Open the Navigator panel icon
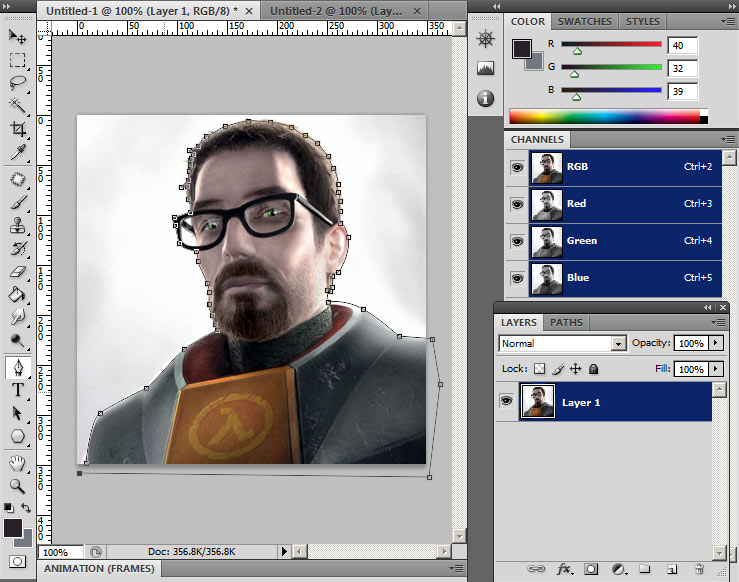 point(485,39)
